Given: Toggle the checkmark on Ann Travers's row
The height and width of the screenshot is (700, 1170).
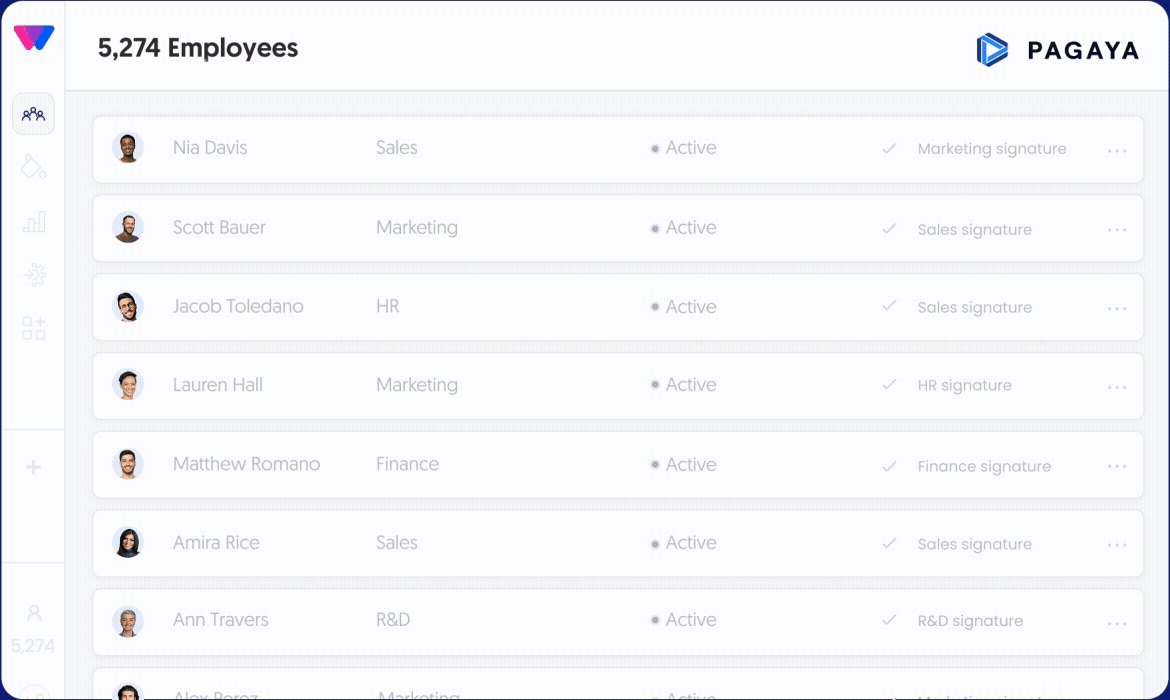Looking at the screenshot, I should point(888,621).
